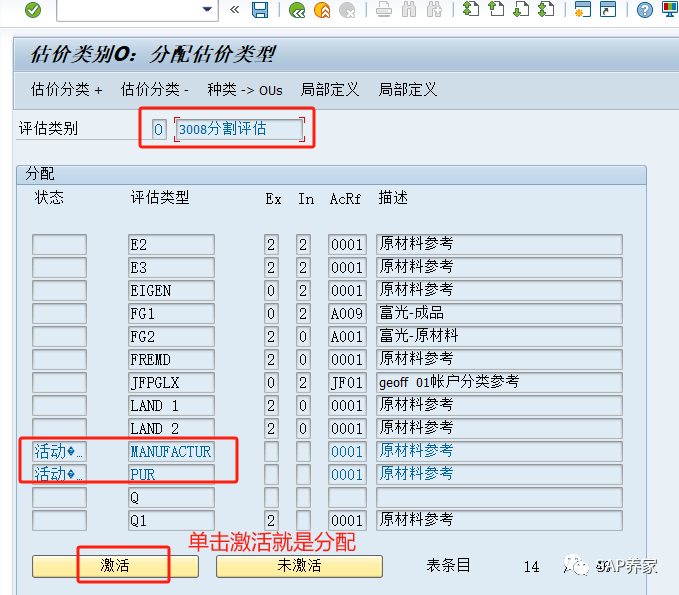Select the FREMD valuation type cell
The image size is (679, 595).
pos(171,359)
